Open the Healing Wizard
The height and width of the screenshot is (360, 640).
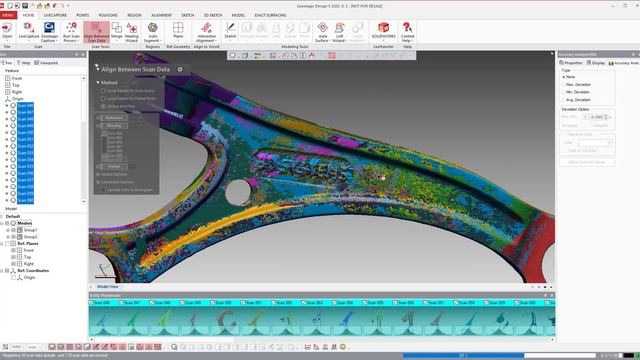coord(131,32)
